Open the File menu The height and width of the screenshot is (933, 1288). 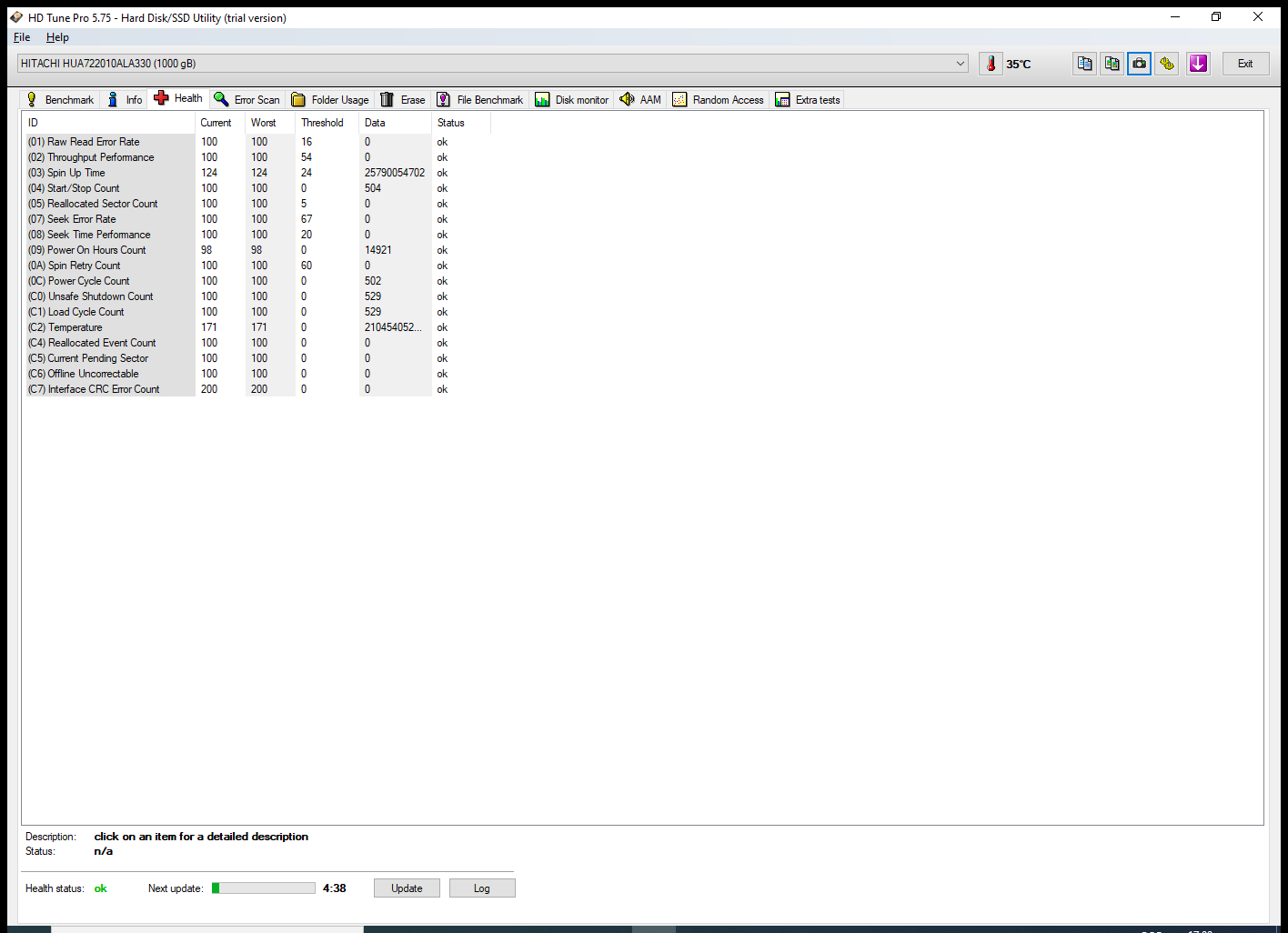point(22,37)
